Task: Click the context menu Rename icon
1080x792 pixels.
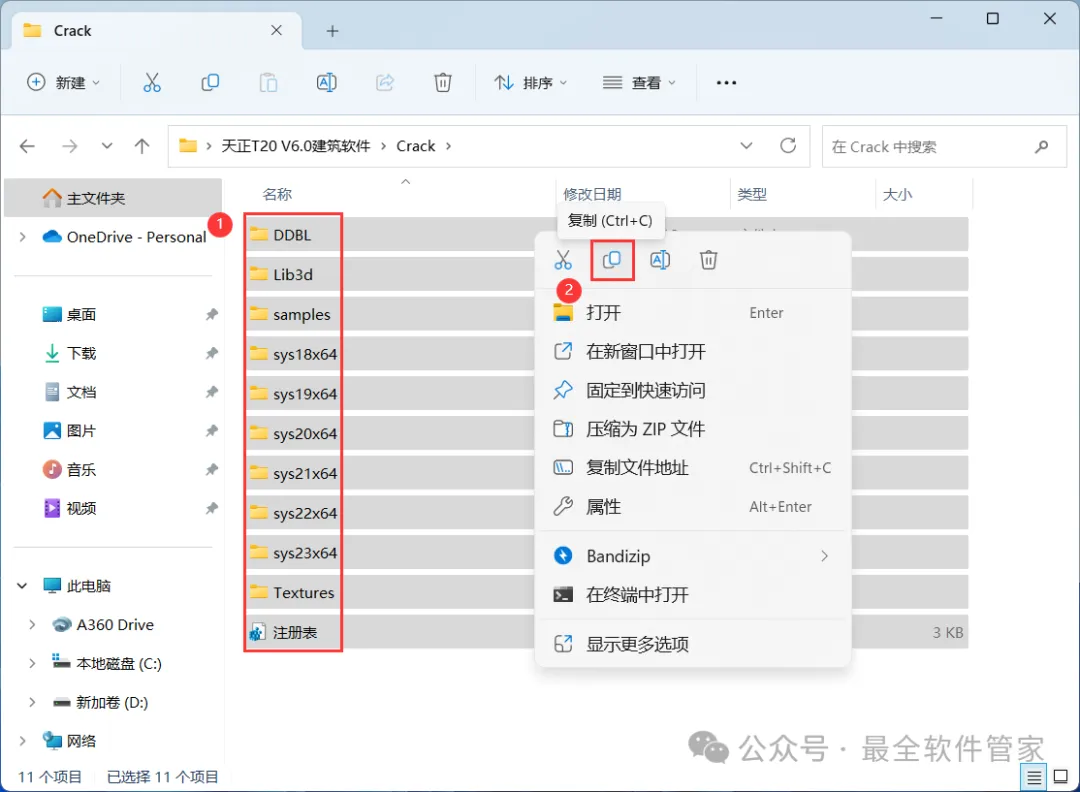Action: (x=660, y=260)
